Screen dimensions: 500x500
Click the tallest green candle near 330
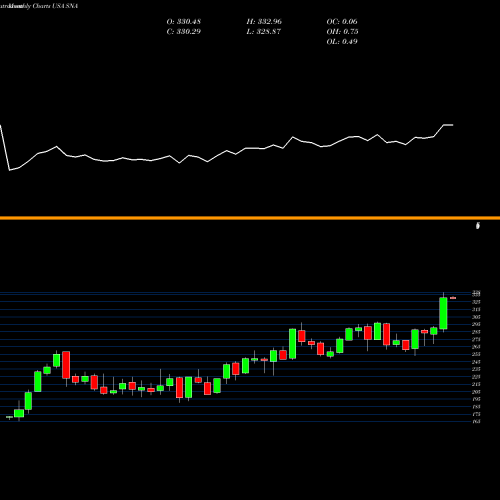[443, 313]
